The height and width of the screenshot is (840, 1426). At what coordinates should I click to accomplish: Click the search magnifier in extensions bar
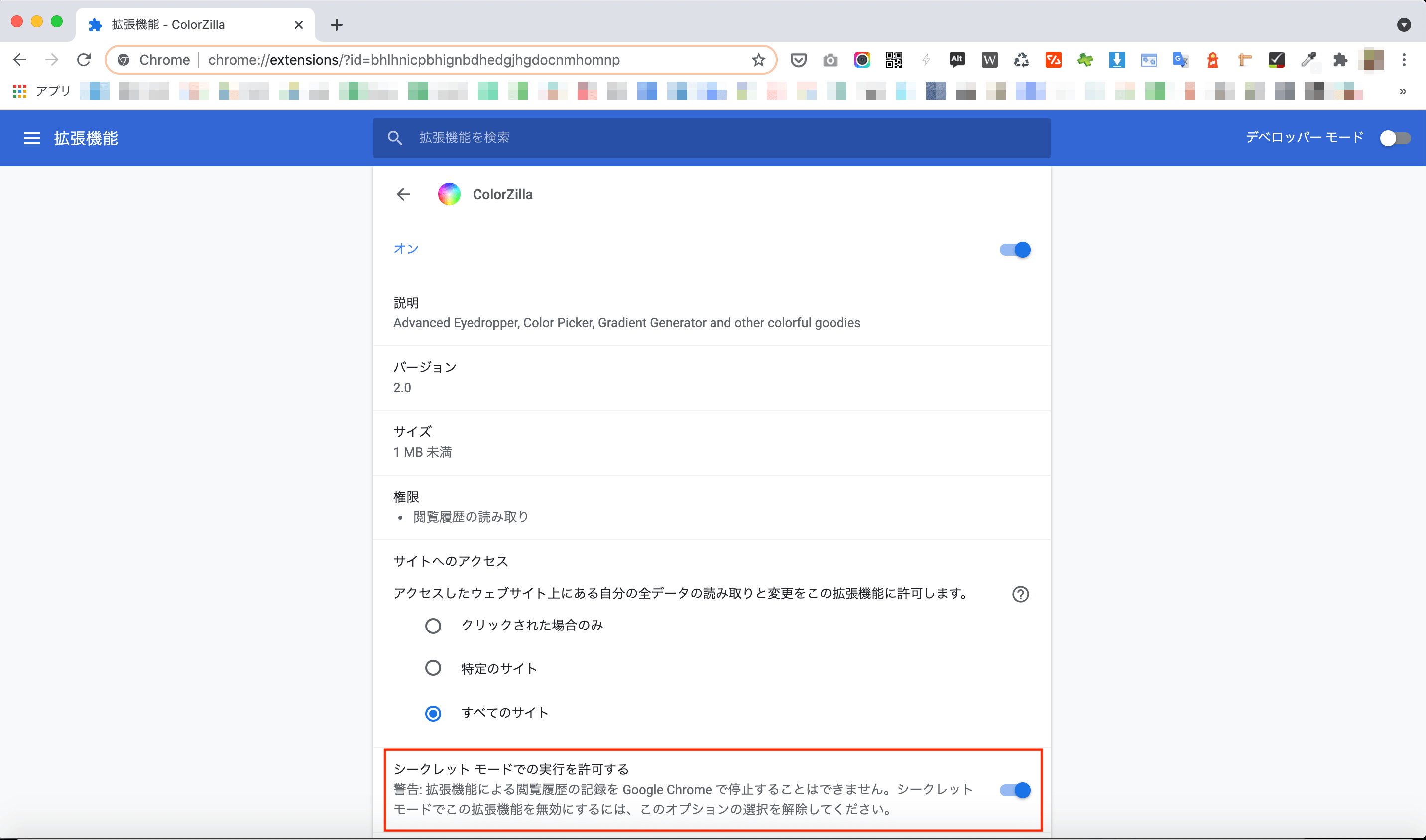[395, 138]
